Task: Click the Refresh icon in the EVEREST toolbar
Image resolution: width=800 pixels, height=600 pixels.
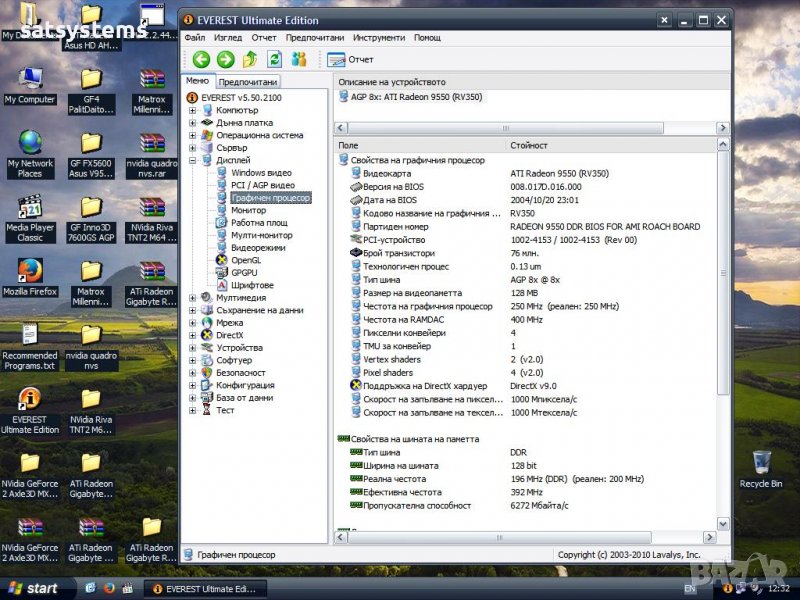Action: click(x=274, y=60)
